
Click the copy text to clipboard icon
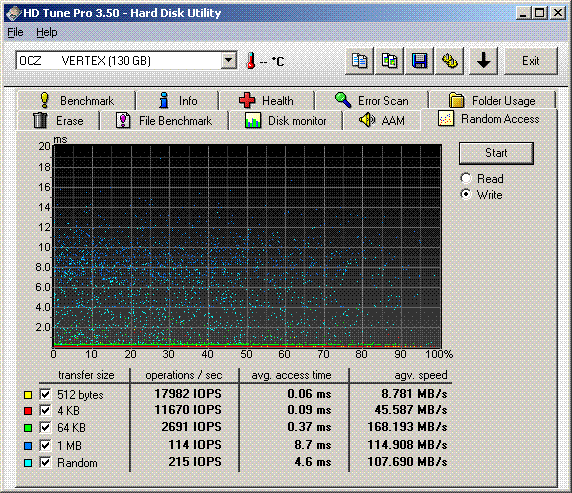359,61
